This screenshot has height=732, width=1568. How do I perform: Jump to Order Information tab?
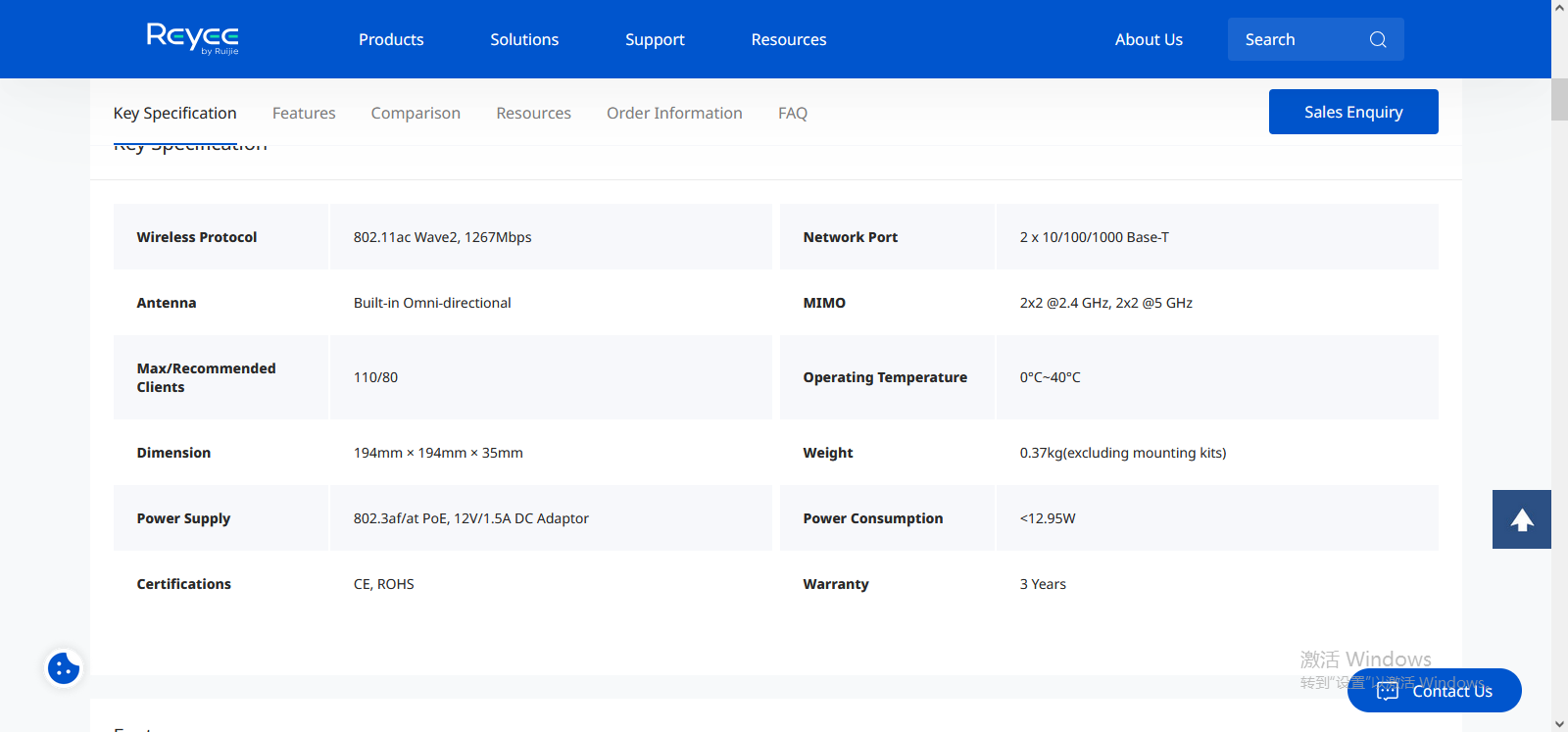(674, 113)
